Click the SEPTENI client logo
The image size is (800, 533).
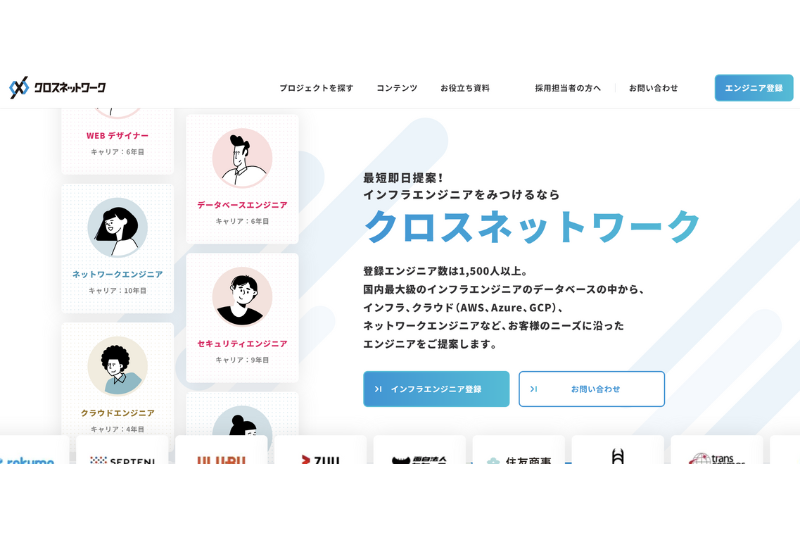coord(122,461)
